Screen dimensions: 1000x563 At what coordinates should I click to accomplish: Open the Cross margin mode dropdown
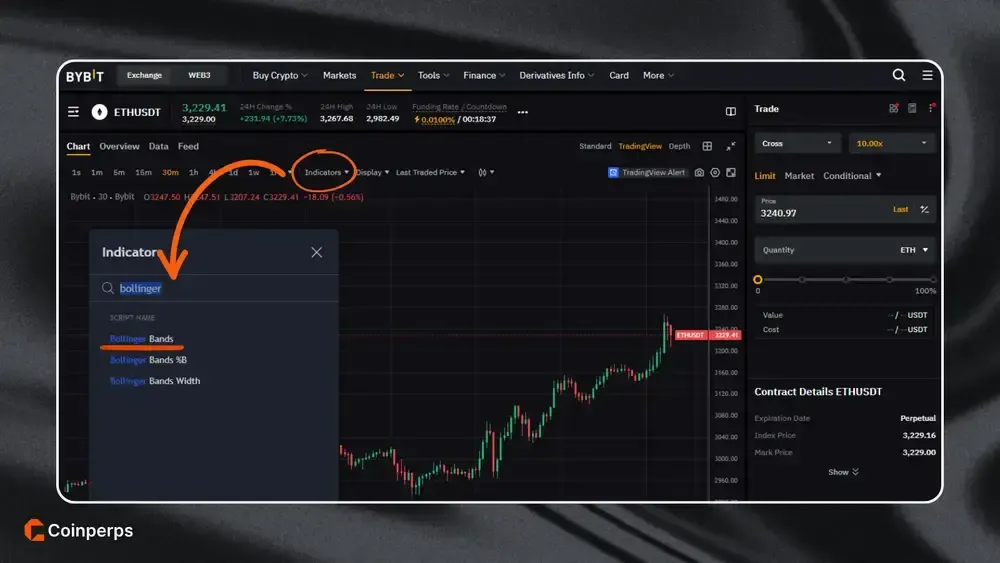797,143
